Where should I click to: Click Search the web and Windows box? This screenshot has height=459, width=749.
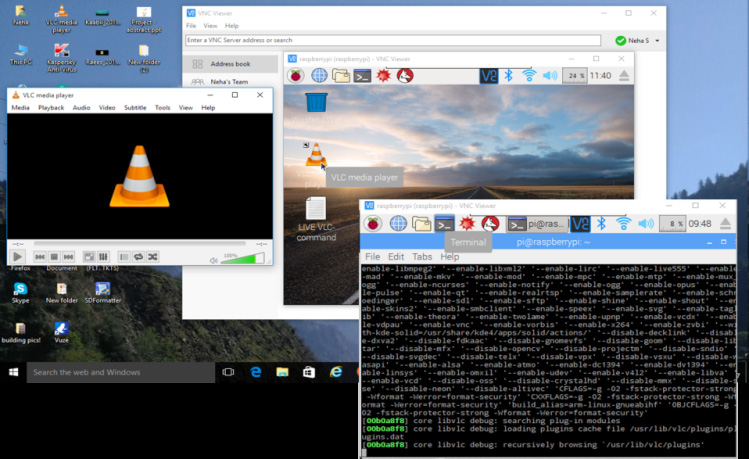pos(120,373)
